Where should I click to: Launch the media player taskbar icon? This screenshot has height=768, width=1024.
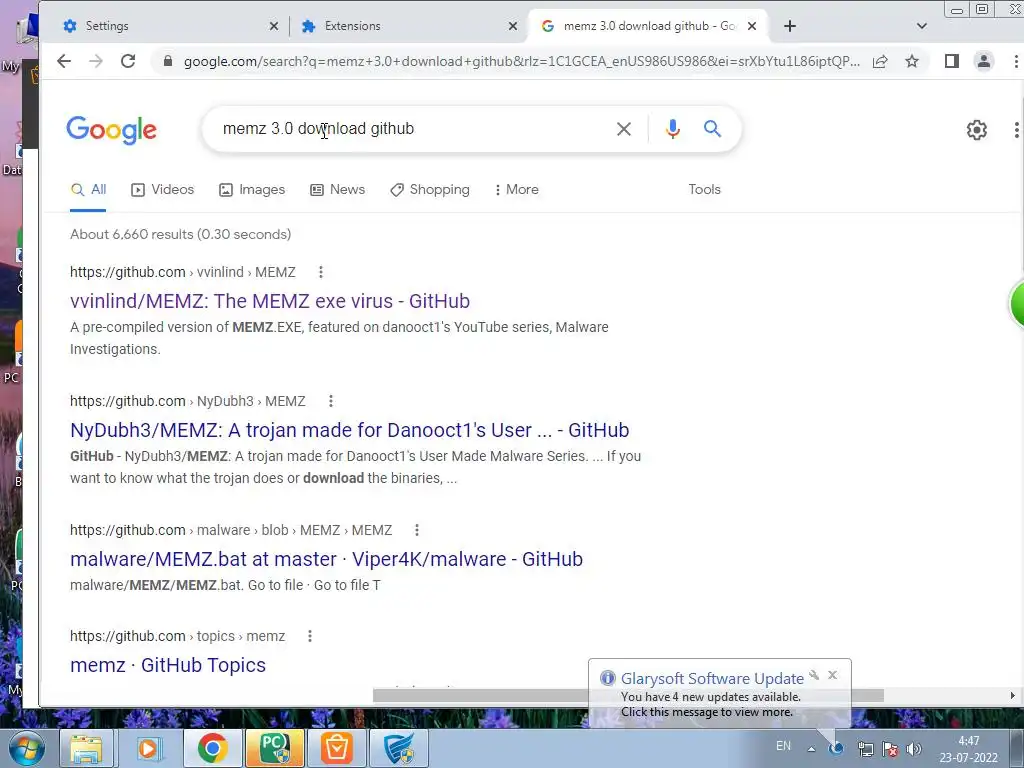(x=148, y=748)
